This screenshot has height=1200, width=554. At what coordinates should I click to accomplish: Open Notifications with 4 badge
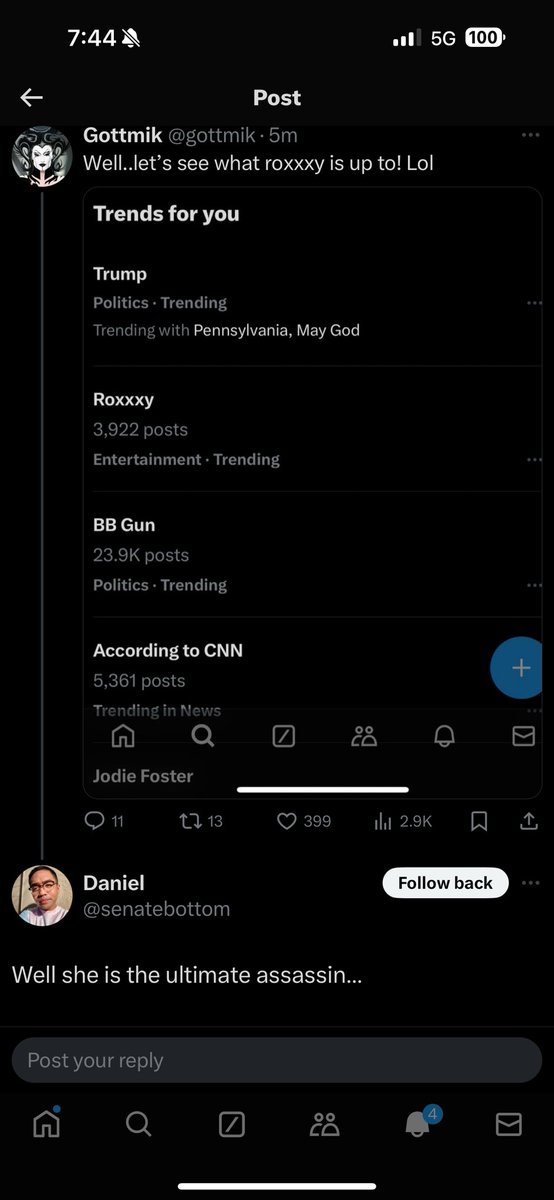pyautogui.click(x=418, y=1123)
